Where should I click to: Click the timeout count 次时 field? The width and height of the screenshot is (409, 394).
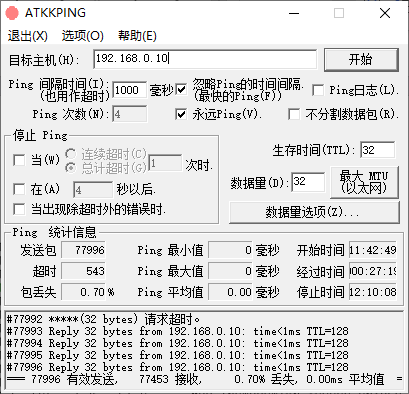tap(165, 163)
